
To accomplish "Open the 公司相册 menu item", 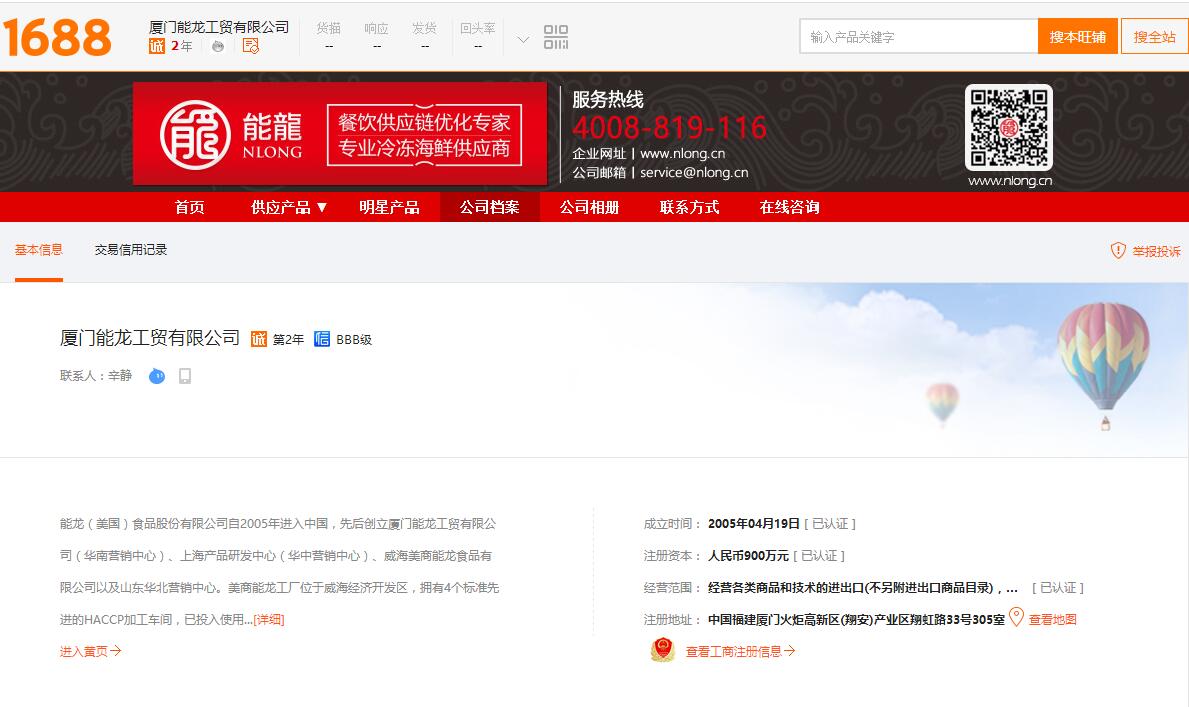I will [x=589, y=207].
